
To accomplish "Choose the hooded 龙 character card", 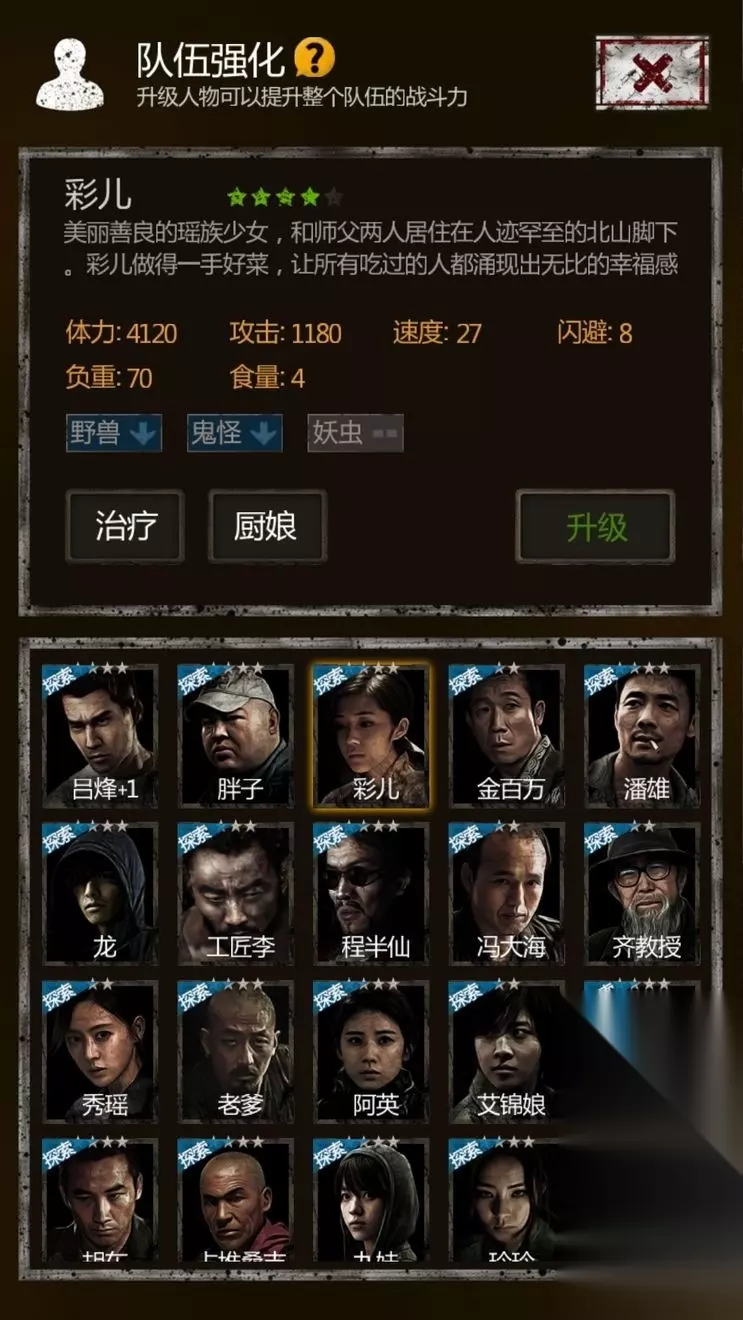I will point(100,893).
